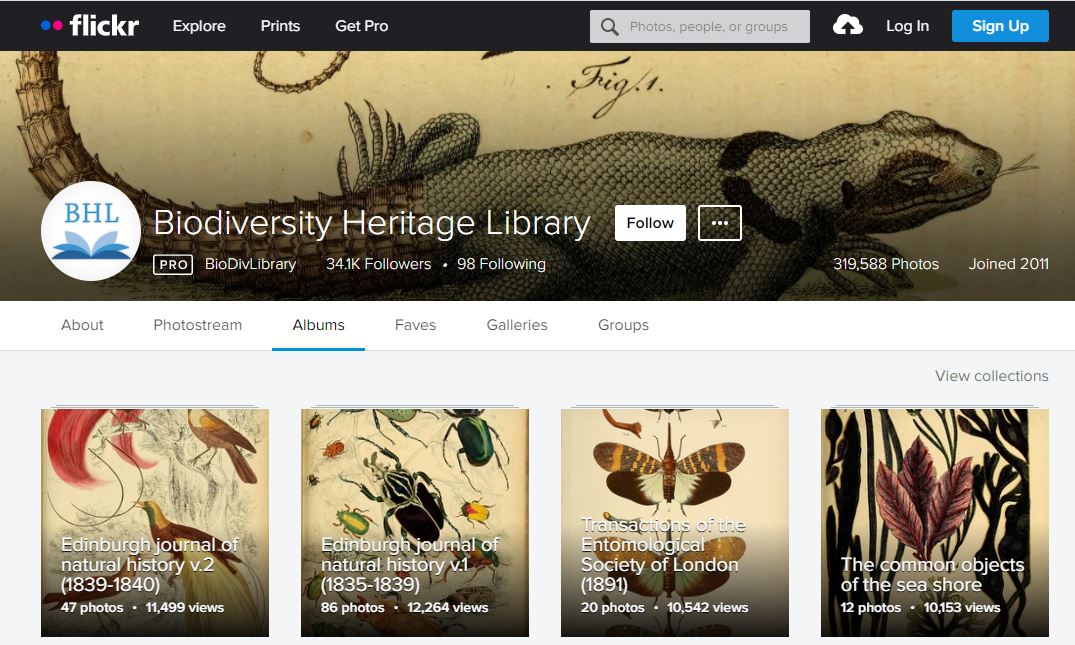
Task: View the About tab
Action: (81, 324)
